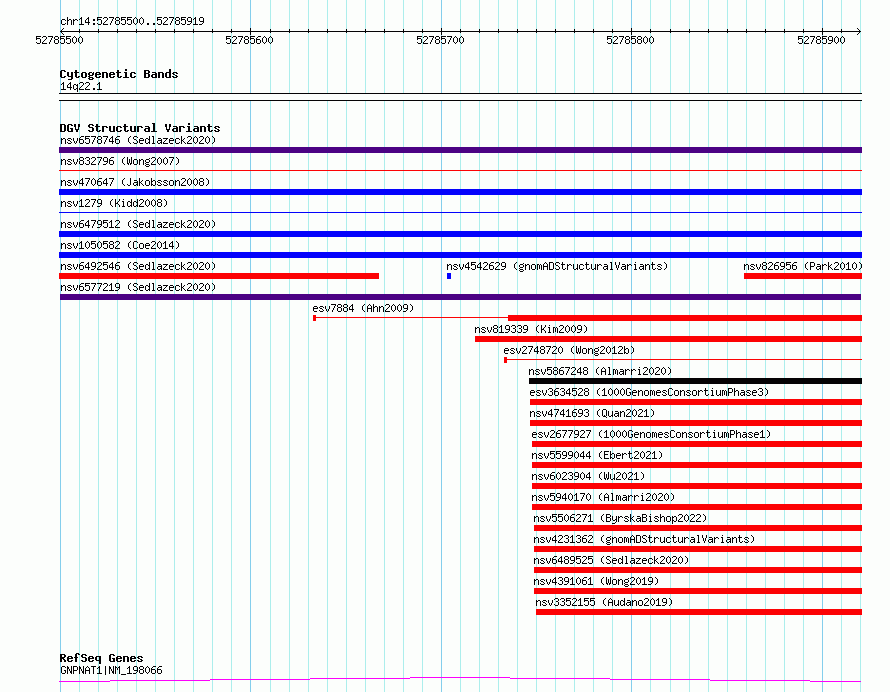Open the GNPNAT1|NM_198066 gene label
890x692 pixels.
[x=111, y=670]
